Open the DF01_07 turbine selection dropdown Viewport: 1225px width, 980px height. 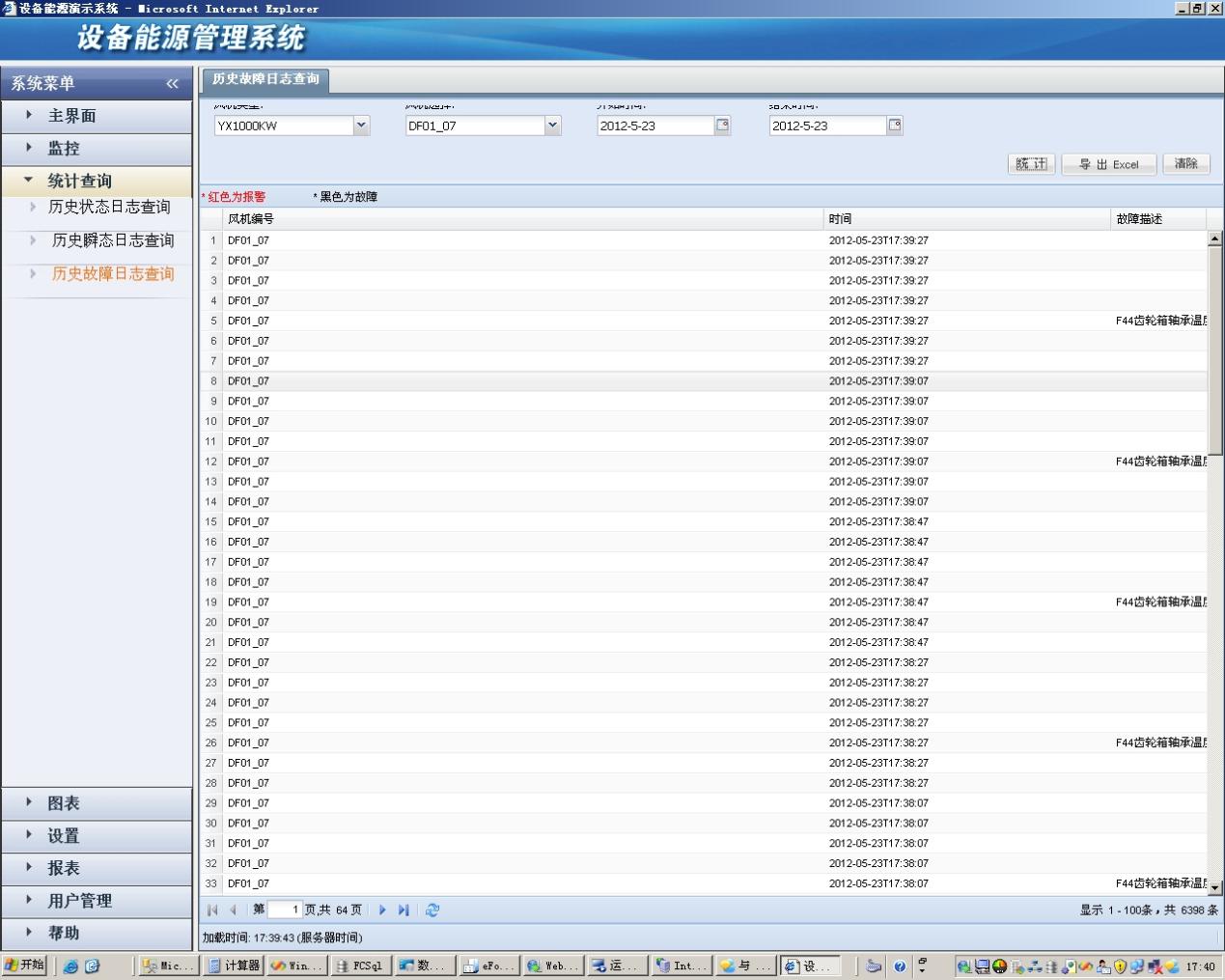click(x=552, y=126)
